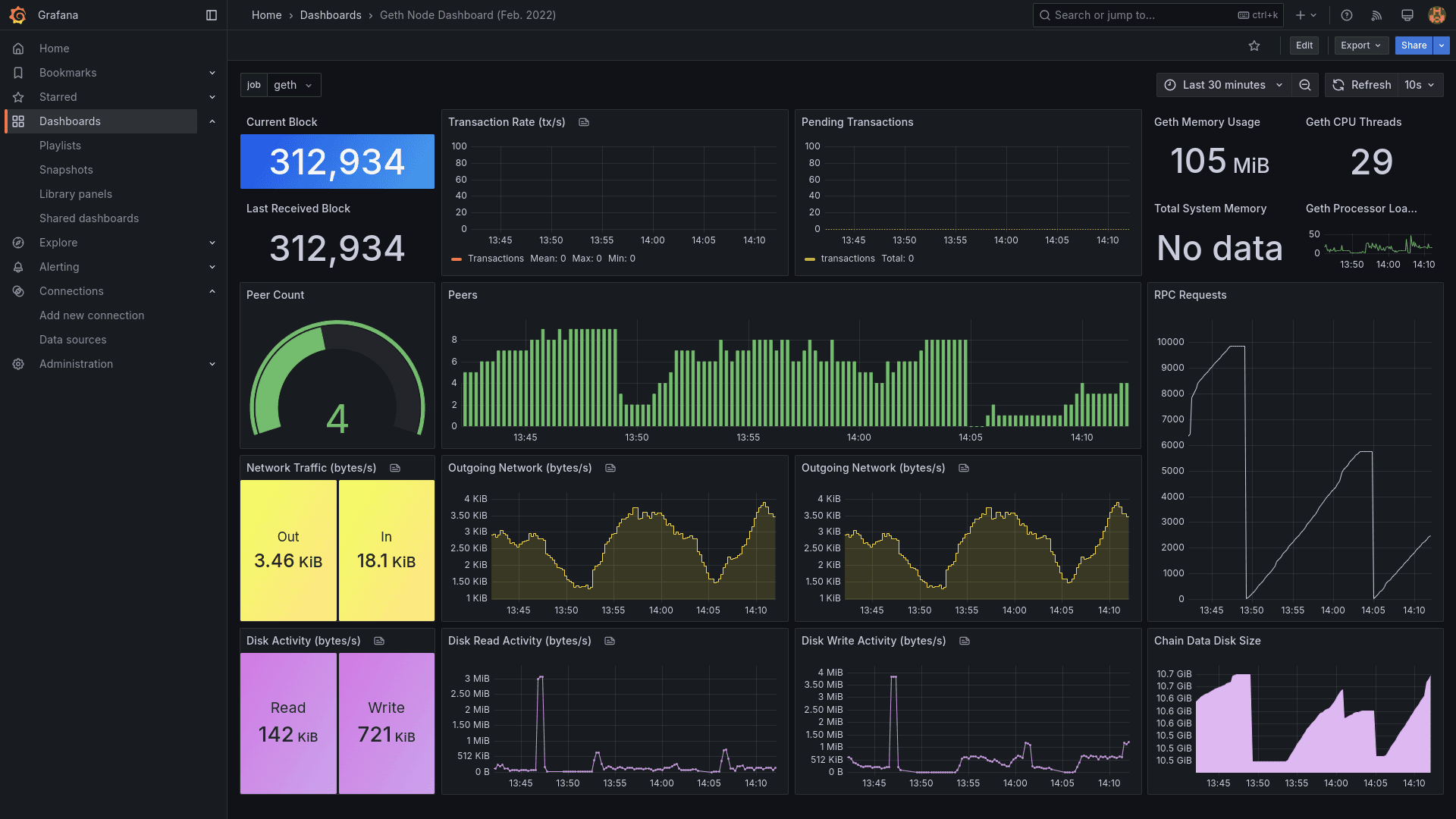The height and width of the screenshot is (819, 1456).
Task: Open the Grafana home logo icon
Action: [18, 15]
